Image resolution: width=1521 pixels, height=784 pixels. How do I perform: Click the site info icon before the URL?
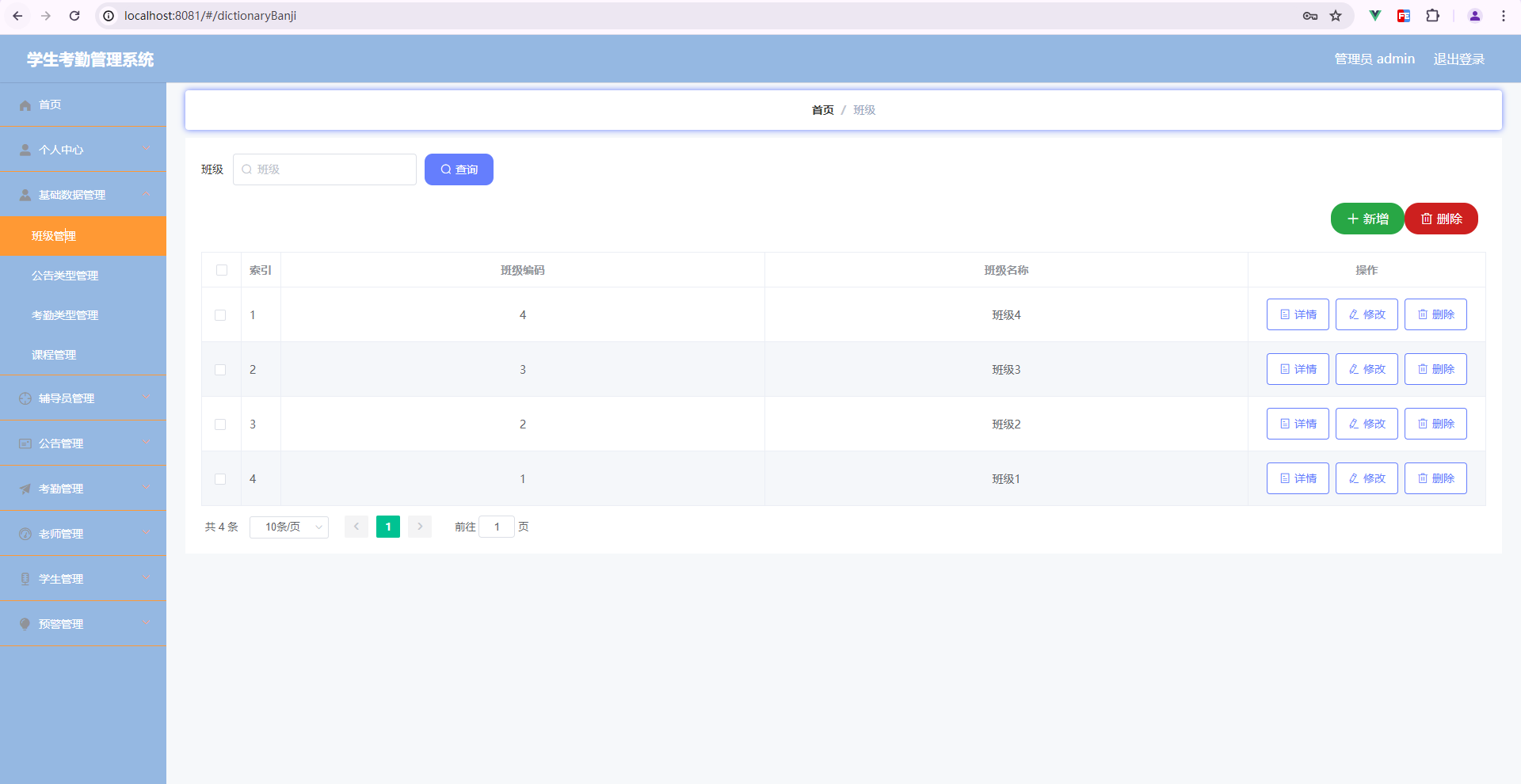point(109,16)
